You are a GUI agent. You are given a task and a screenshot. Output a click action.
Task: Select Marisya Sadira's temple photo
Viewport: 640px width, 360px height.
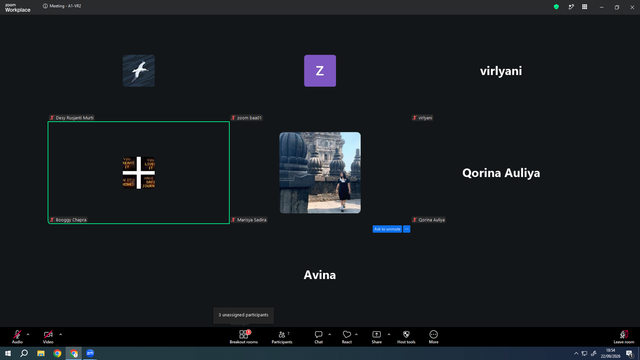point(320,173)
